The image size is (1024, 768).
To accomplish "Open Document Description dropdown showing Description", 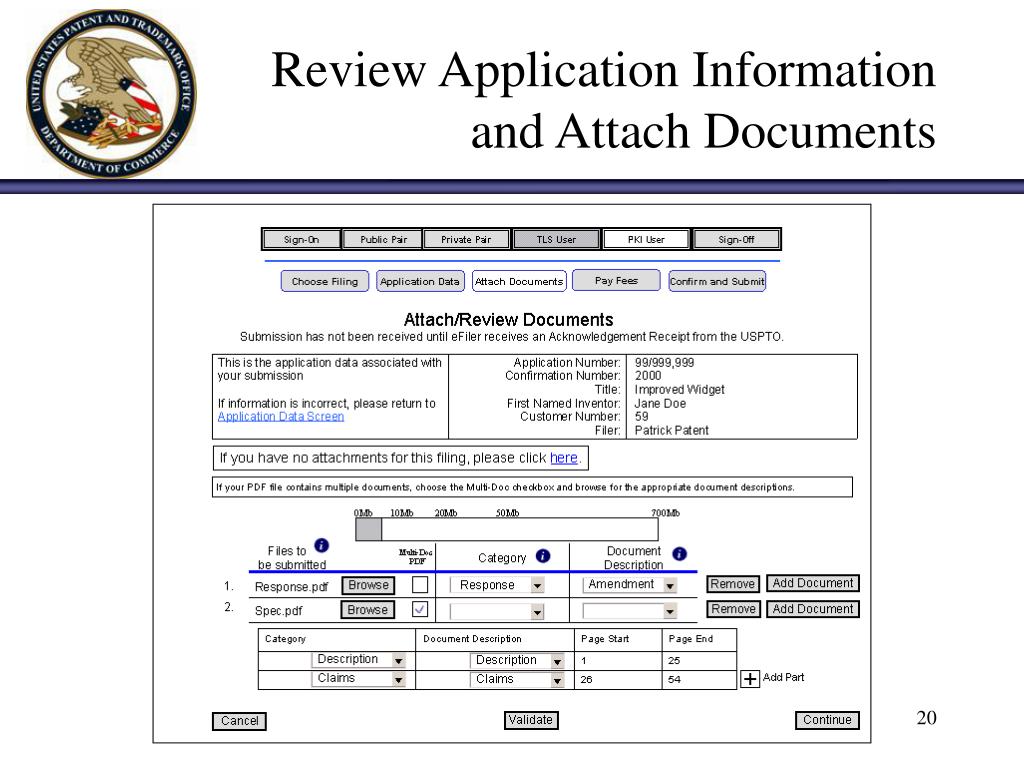I will coord(517,660).
